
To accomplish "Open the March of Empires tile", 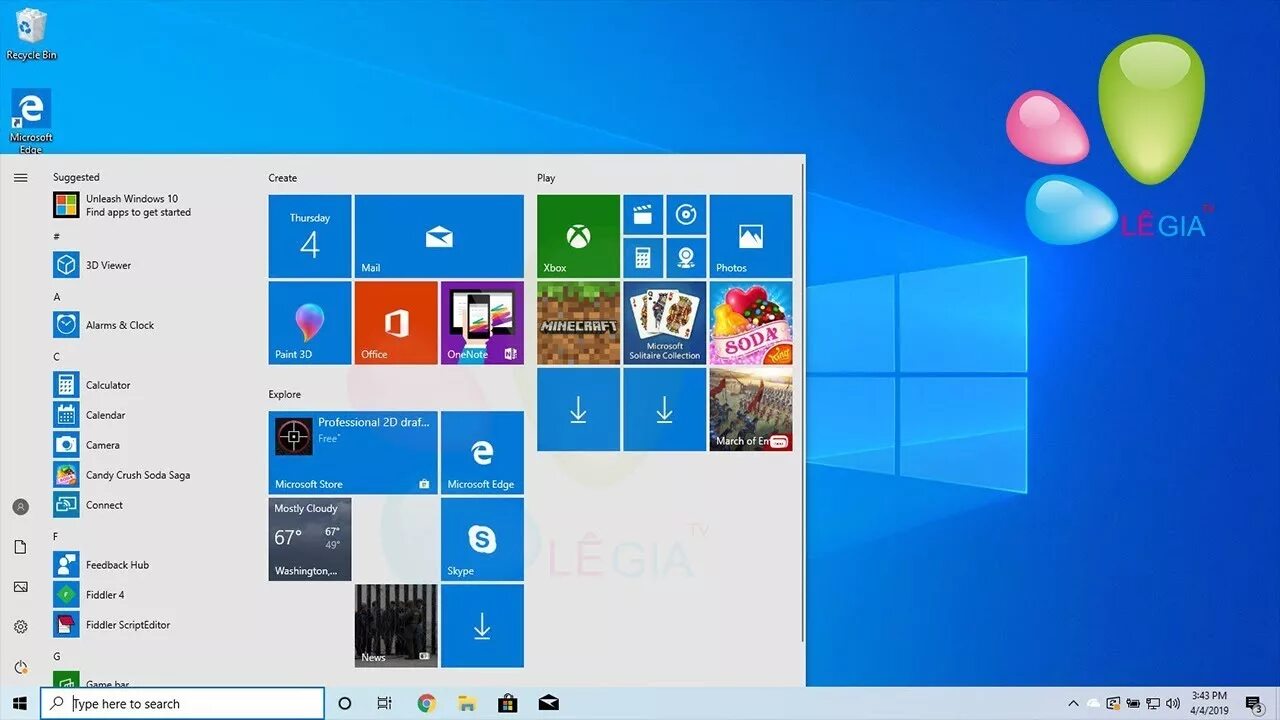I will [x=751, y=409].
